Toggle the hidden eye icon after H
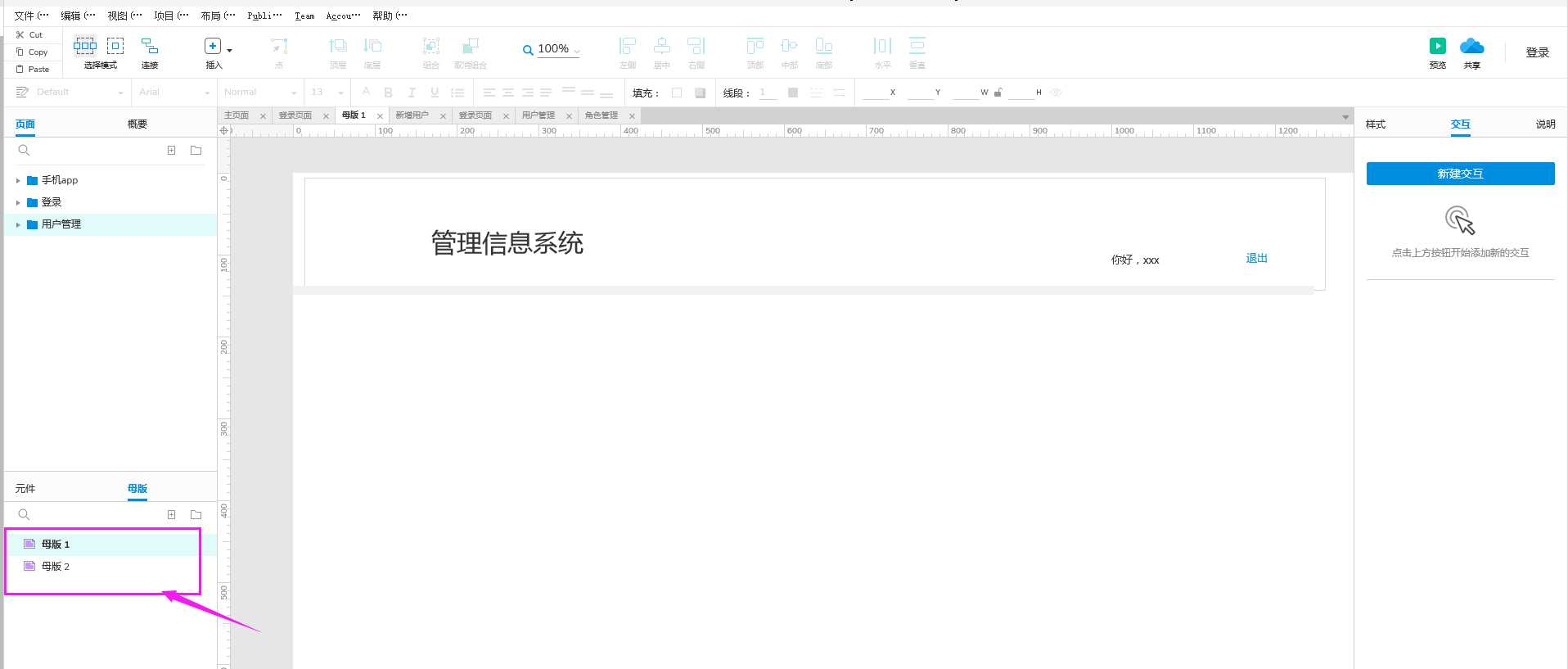This screenshot has height=669, width=1568. click(1056, 93)
